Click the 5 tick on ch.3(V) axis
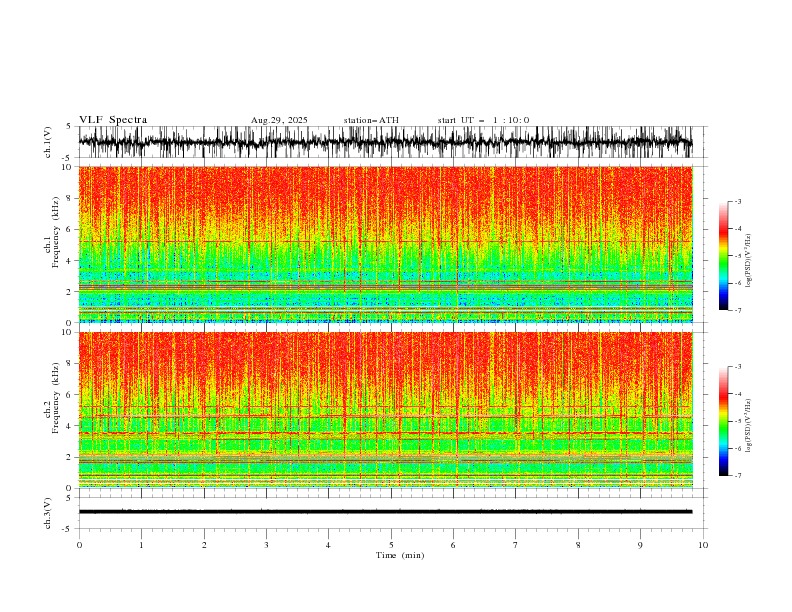This screenshot has height=612, width=792. click(69, 498)
